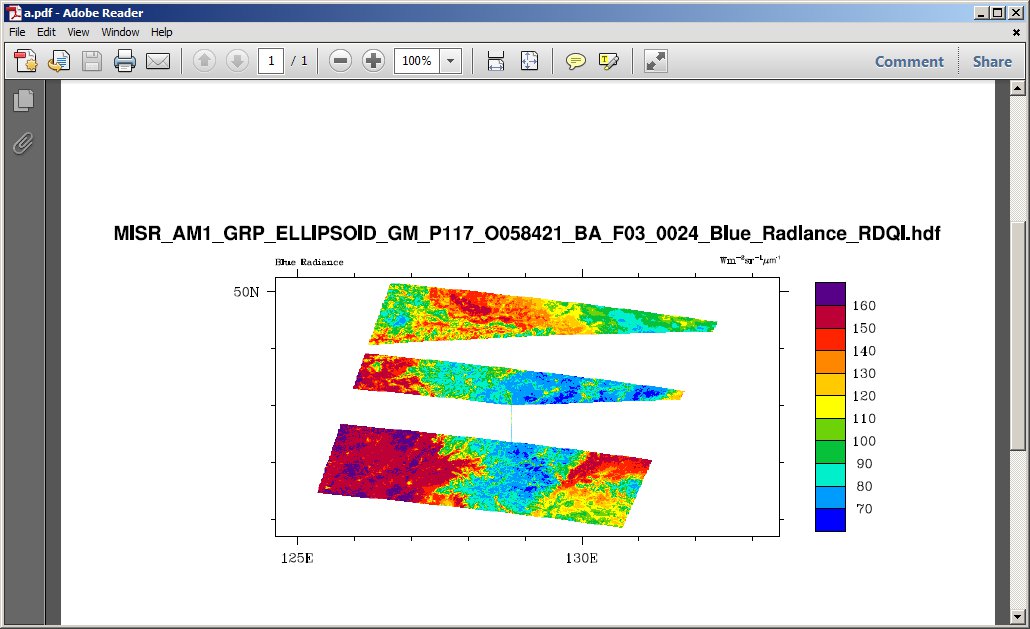
Task: Show the Attachments paperclip panel
Action: [24, 143]
